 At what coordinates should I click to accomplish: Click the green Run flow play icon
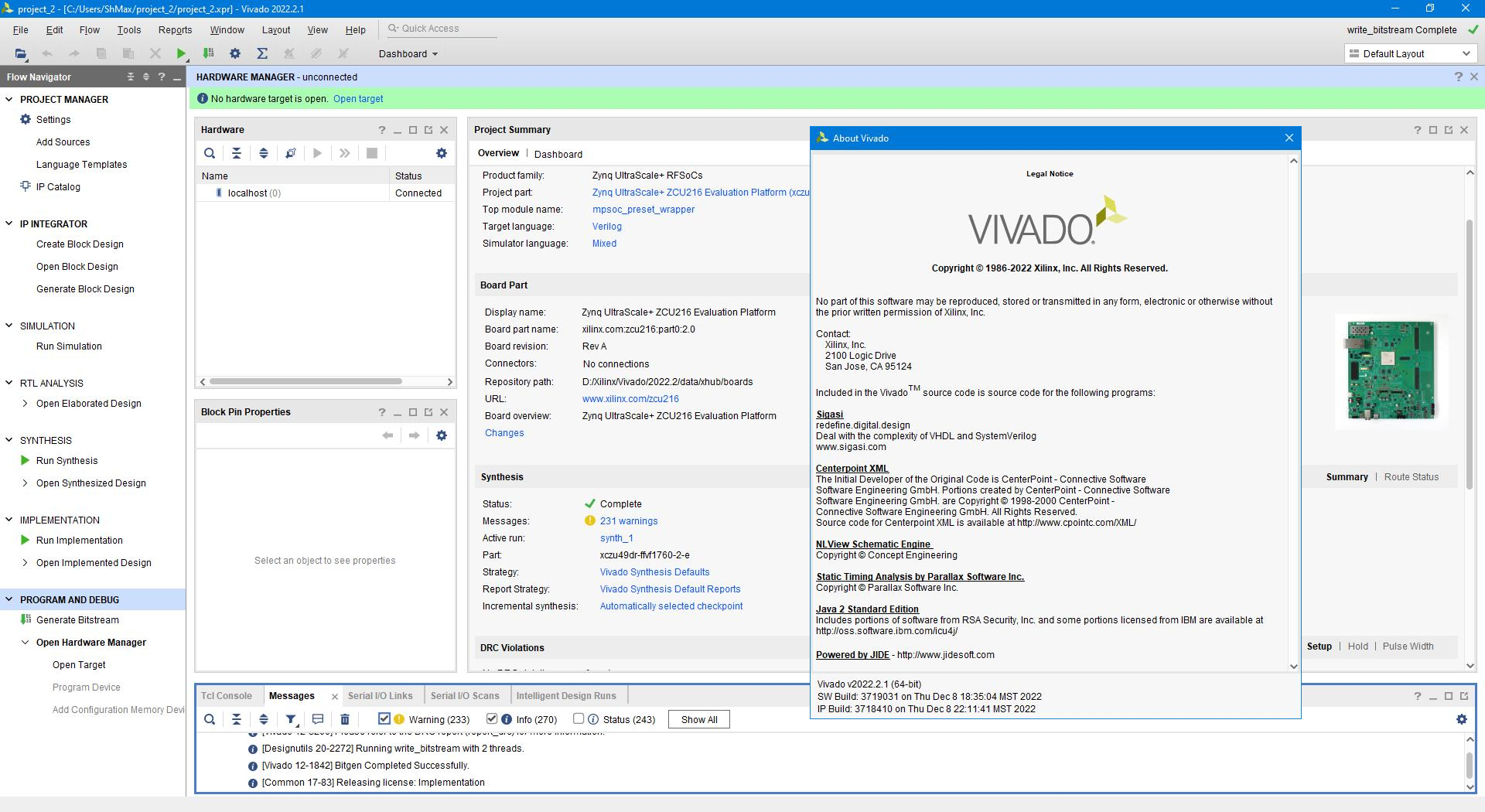pos(181,53)
